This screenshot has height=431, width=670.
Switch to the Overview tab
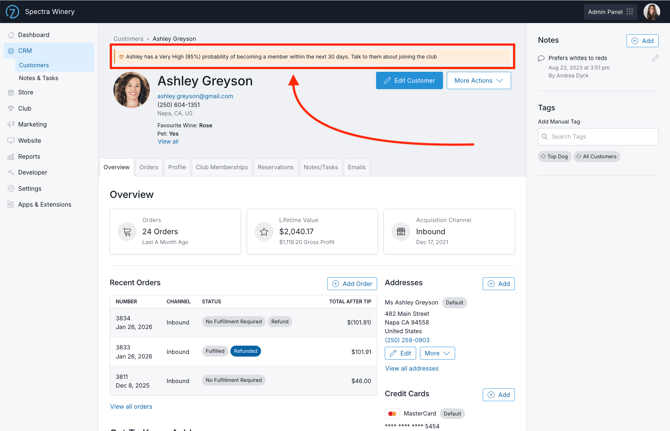click(117, 167)
